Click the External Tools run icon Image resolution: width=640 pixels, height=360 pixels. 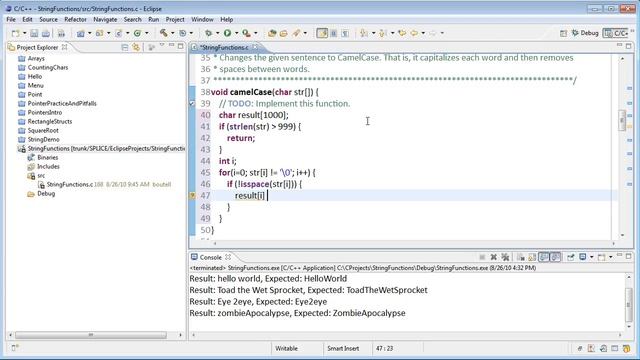[247, 33]
